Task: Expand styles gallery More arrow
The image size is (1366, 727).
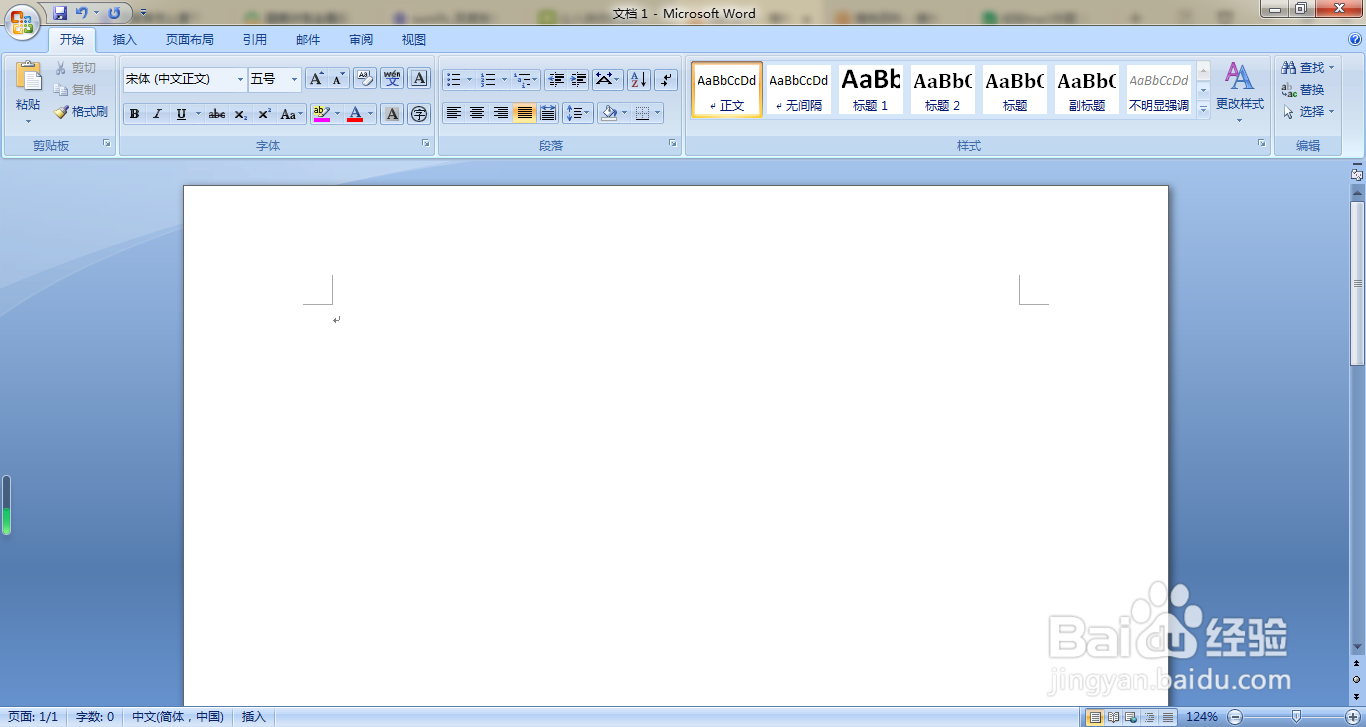Action: (1203, 110)
